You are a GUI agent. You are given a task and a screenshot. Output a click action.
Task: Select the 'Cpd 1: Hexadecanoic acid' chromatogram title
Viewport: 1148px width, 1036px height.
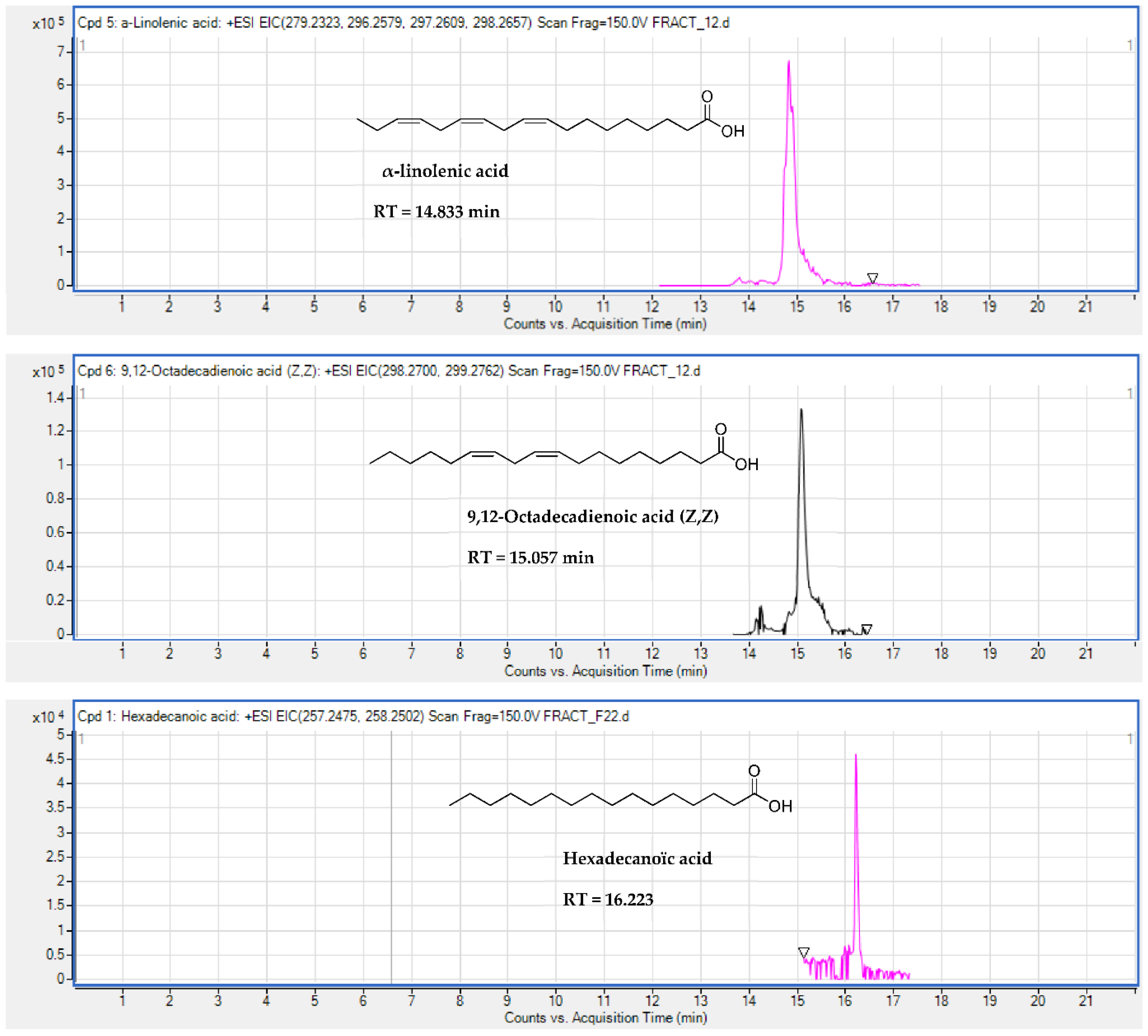coord(353,716)
